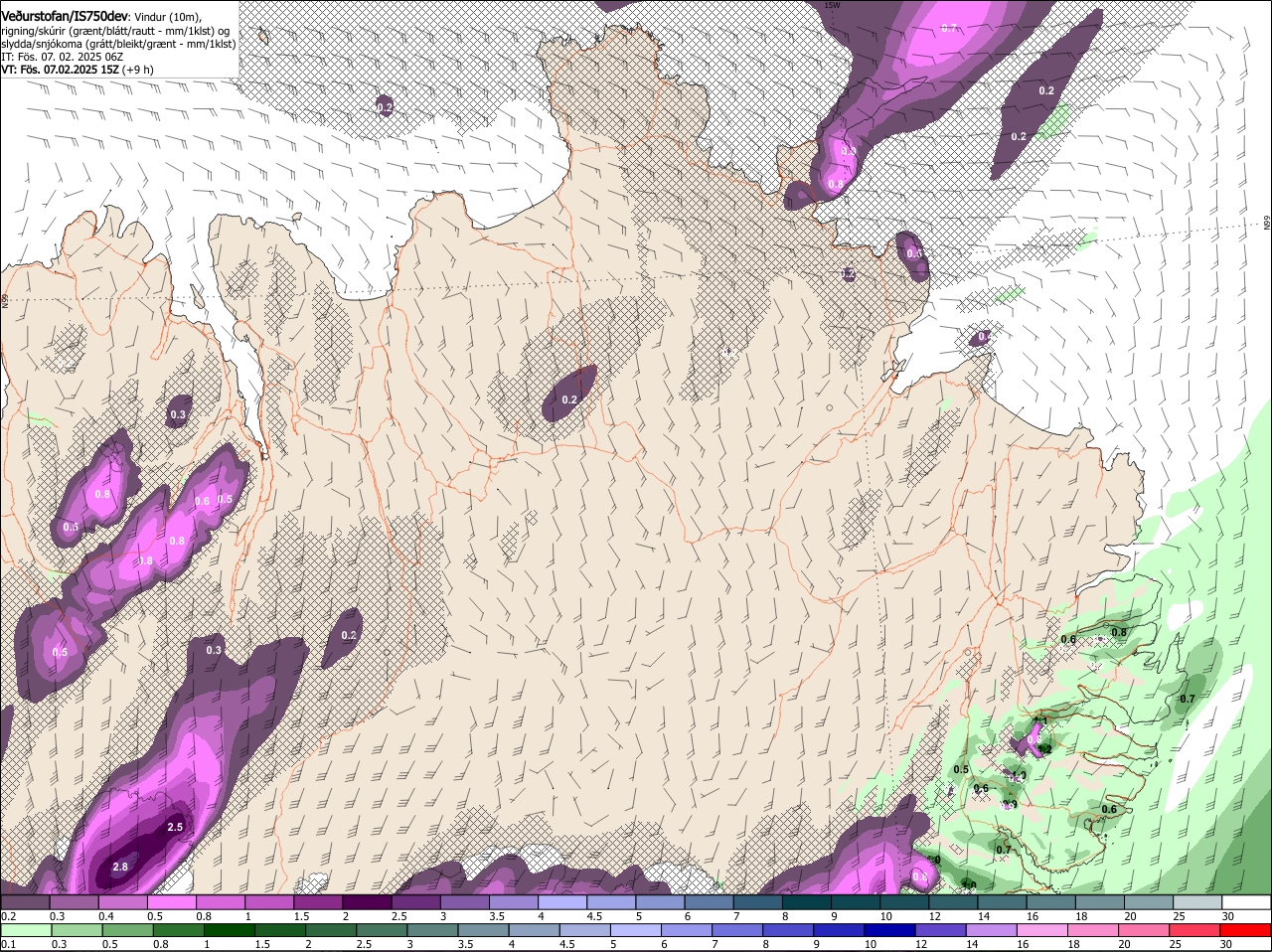Click the 7–8 blue swatch in the lower row
The image size is (1272, 952).
(737, 930)
